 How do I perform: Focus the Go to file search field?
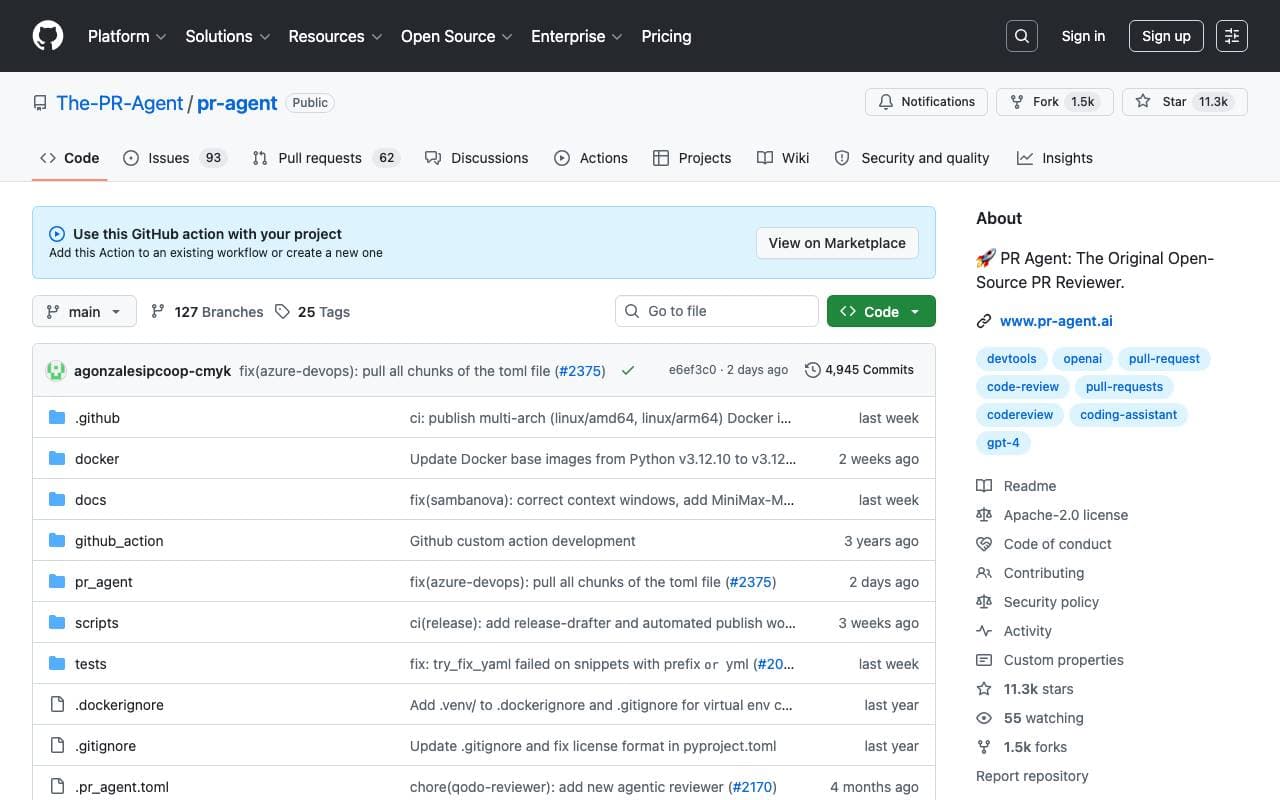pos(717,311)
